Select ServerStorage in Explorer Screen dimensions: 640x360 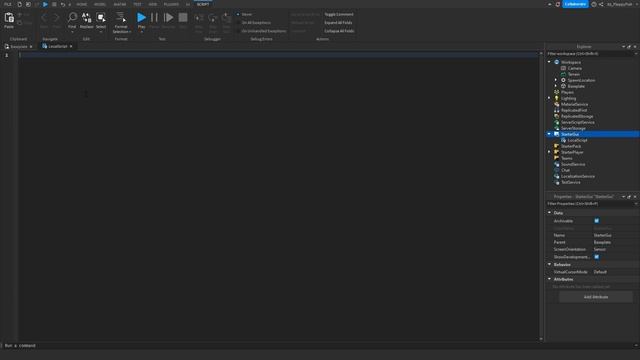point(573,128)
